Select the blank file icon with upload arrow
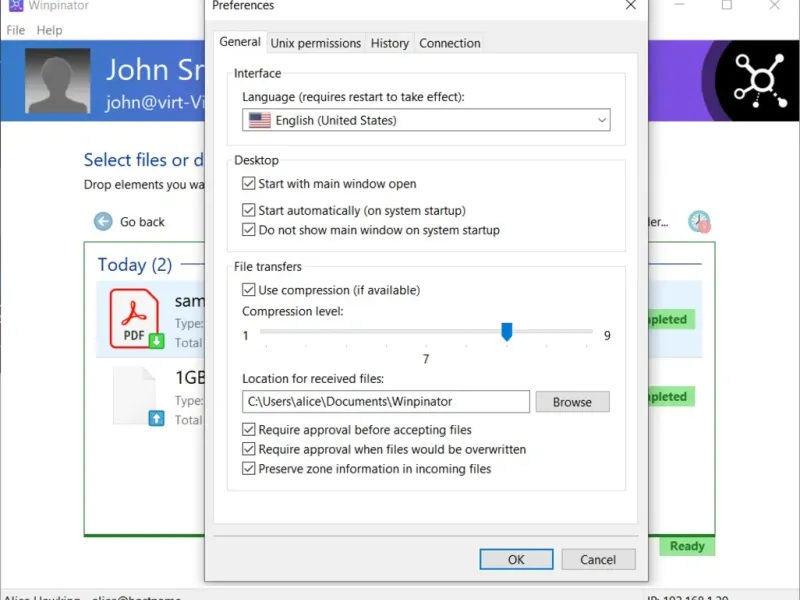 tap(137, 396)
